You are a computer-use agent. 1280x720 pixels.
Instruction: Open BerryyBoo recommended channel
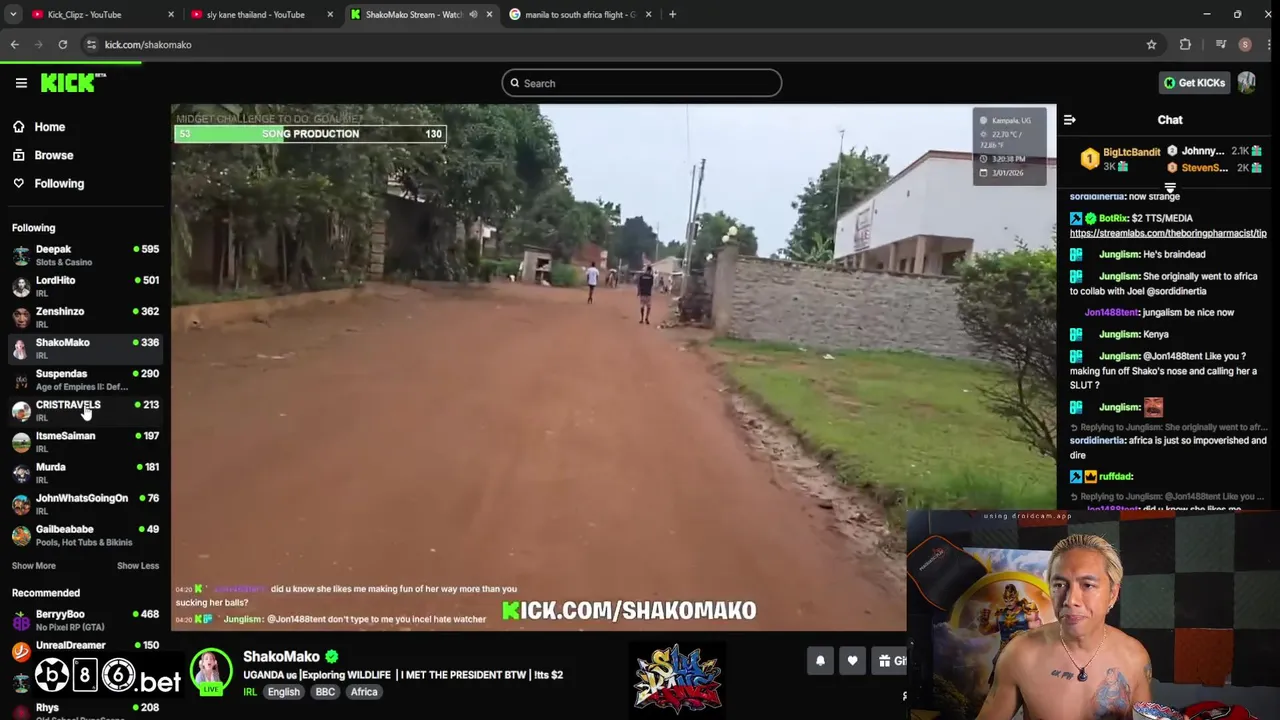pyautogui.click(x=86, y=620)
